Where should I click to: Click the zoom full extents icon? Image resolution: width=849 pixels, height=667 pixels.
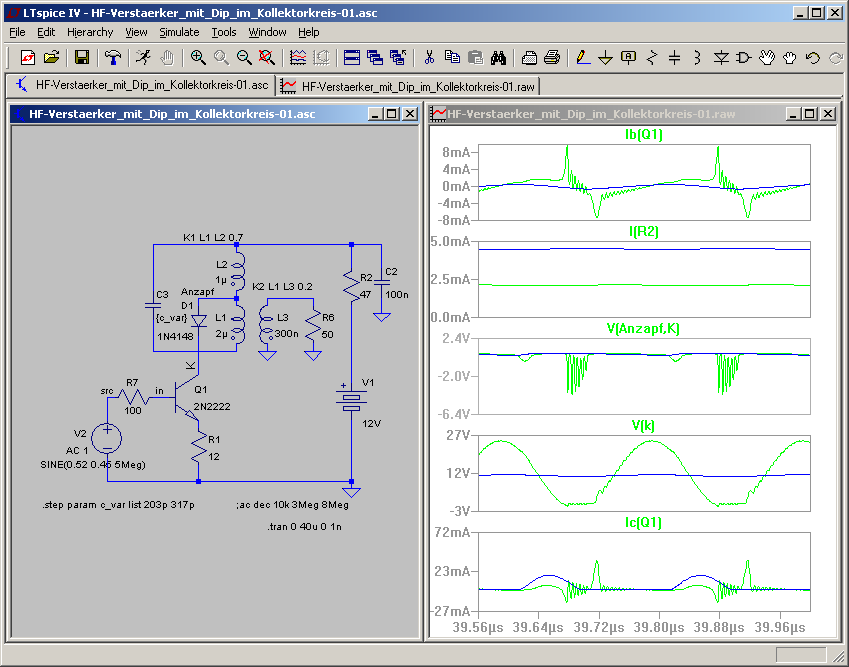pos(266,57)
